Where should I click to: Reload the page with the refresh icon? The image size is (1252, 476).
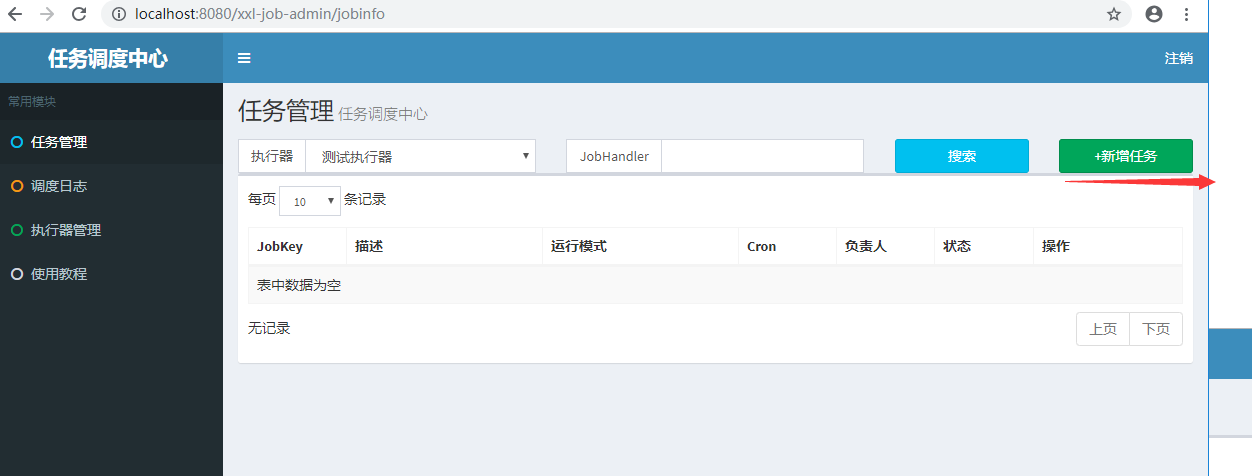(79, 14)
